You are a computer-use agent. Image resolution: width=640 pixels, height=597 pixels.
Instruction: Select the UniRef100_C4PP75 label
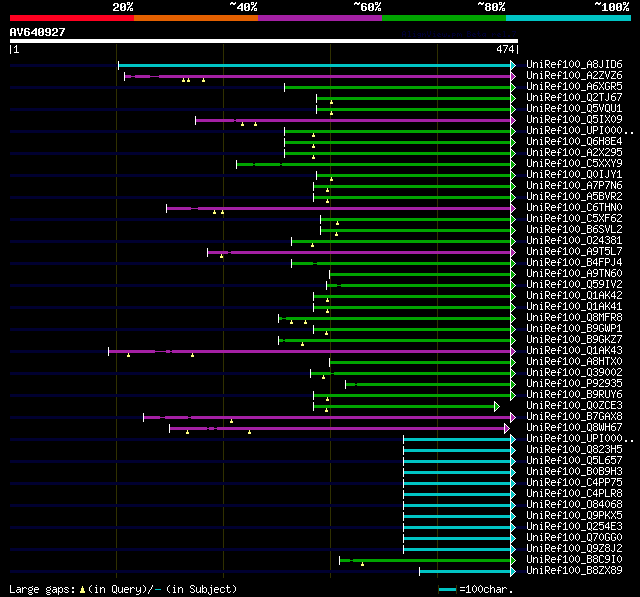click(x=574, y=483)
